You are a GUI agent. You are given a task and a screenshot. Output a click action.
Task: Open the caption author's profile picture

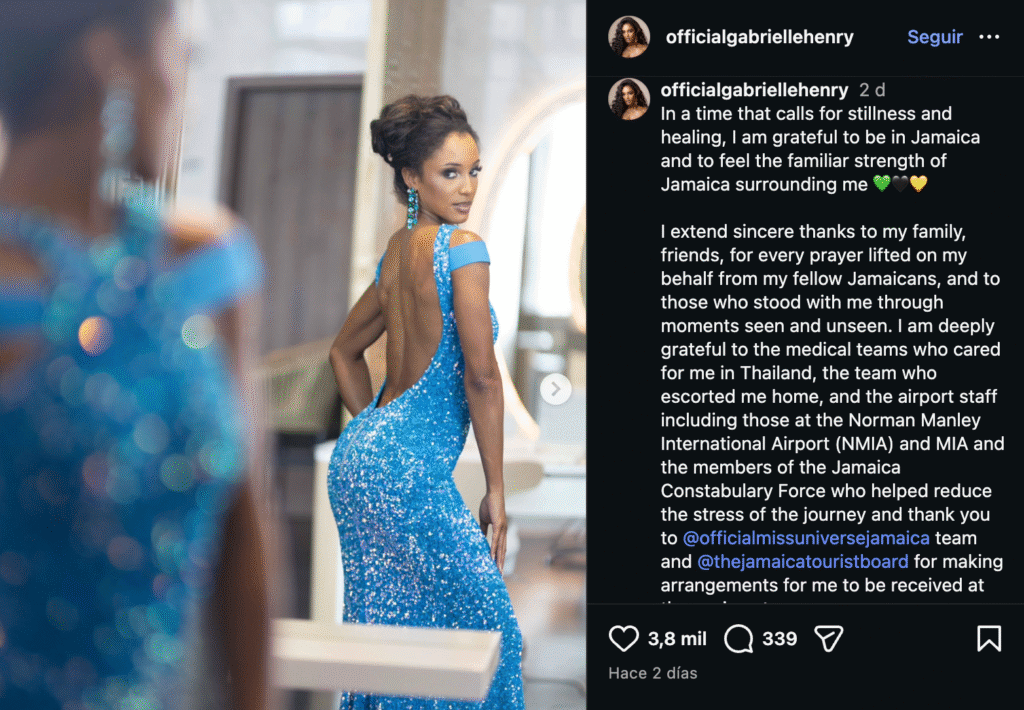629,99
